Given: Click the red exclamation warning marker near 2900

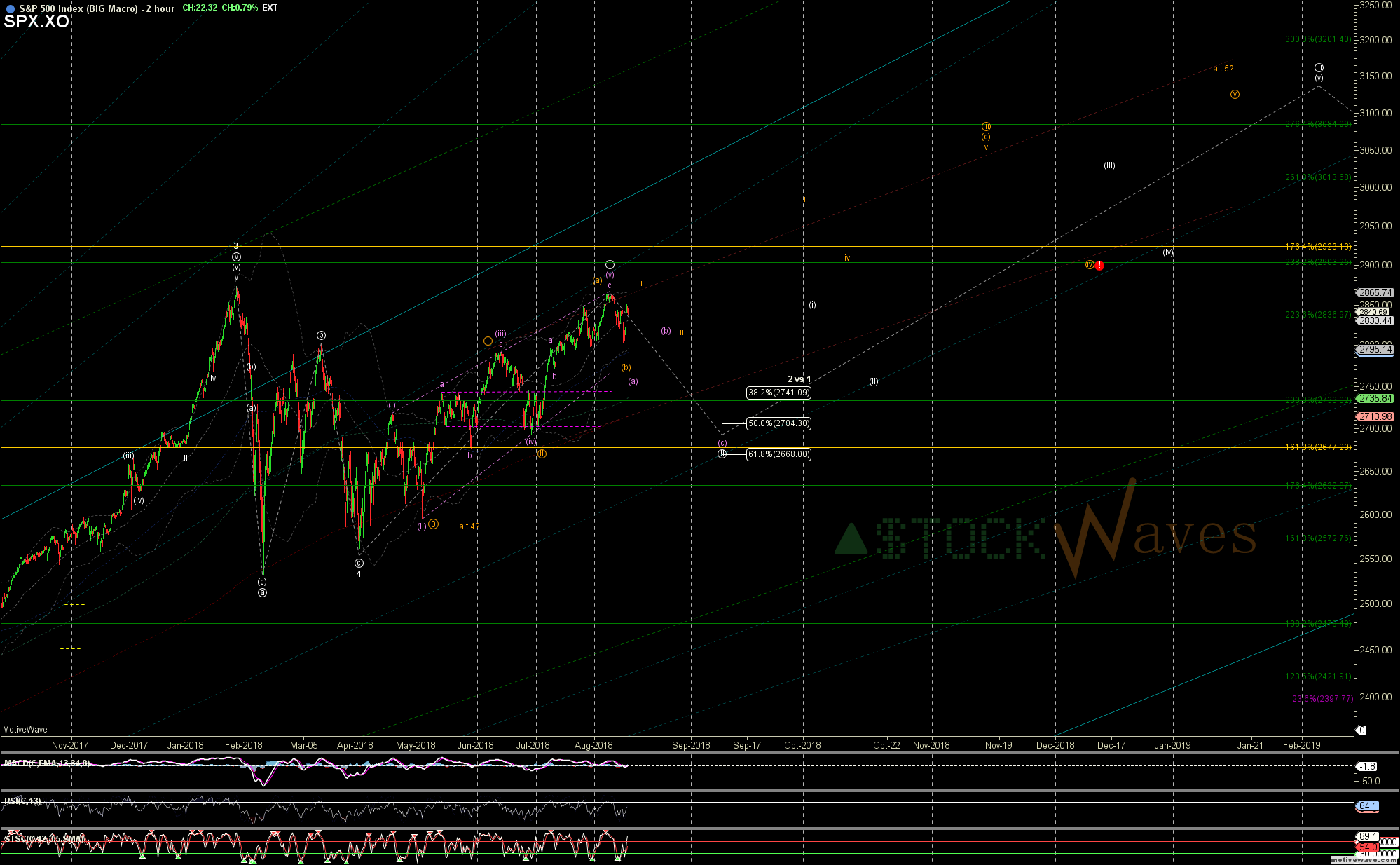Looking at the screenshot, I should click(1100, 266).
